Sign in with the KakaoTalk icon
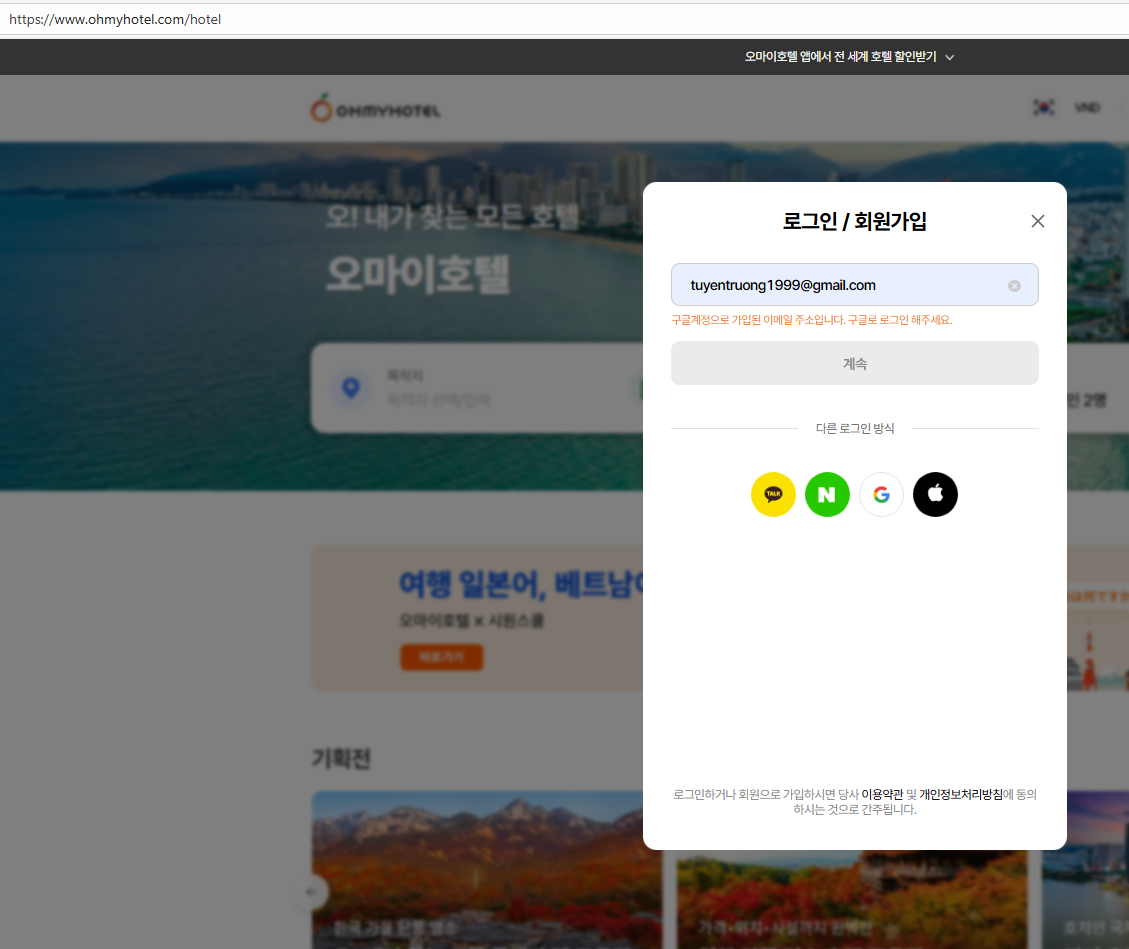The height and width of the screenshot is (949, 1129). point(773,494)
